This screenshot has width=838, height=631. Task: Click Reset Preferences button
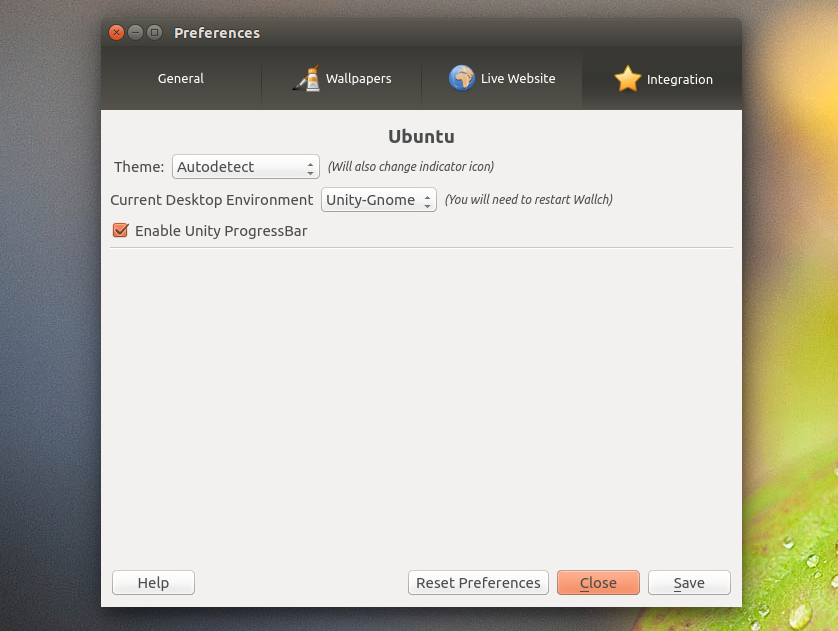click(478, 582)
